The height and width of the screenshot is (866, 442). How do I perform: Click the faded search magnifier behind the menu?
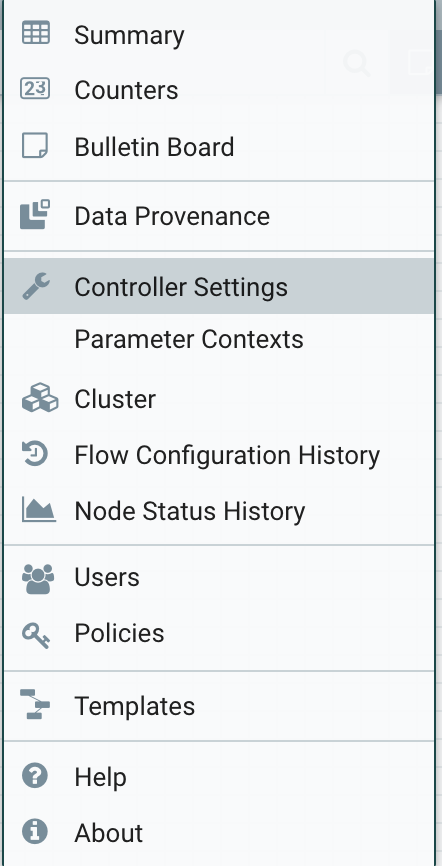(356, 63)
